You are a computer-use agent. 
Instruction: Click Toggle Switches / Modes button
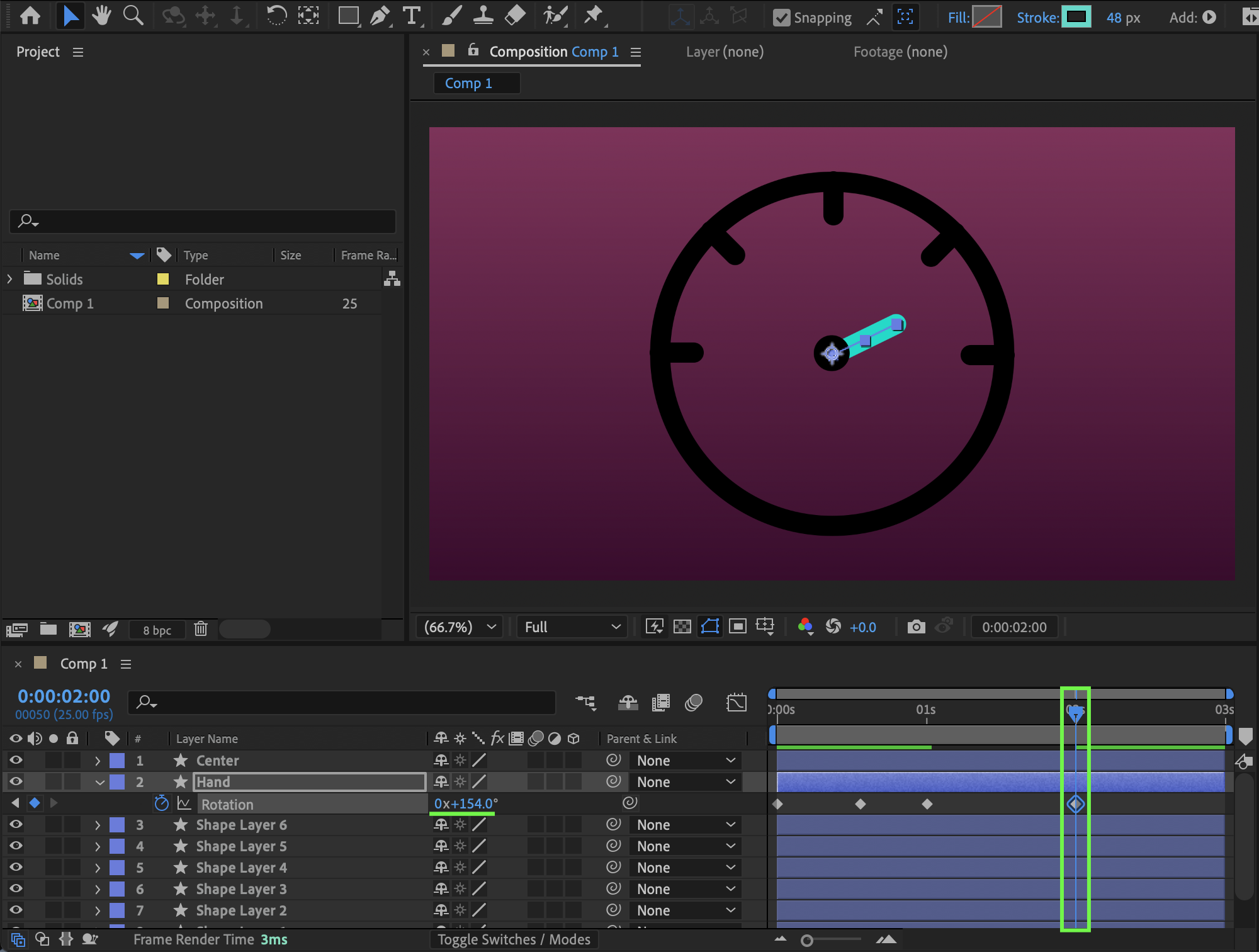(514, 939)
